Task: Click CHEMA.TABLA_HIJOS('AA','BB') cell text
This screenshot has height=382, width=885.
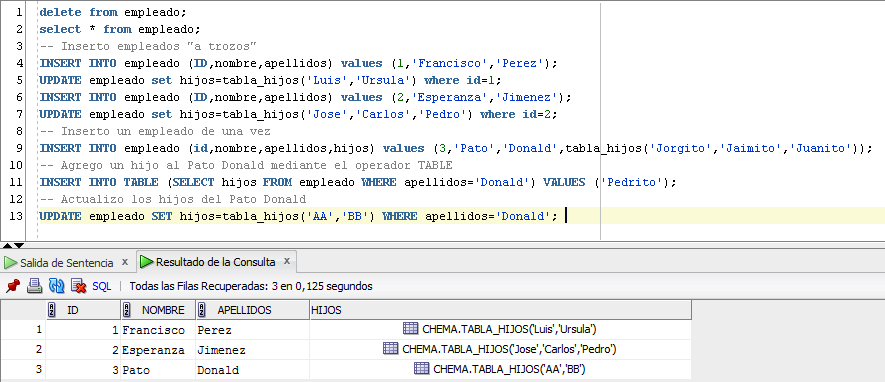Action: [x=509, y=369]
